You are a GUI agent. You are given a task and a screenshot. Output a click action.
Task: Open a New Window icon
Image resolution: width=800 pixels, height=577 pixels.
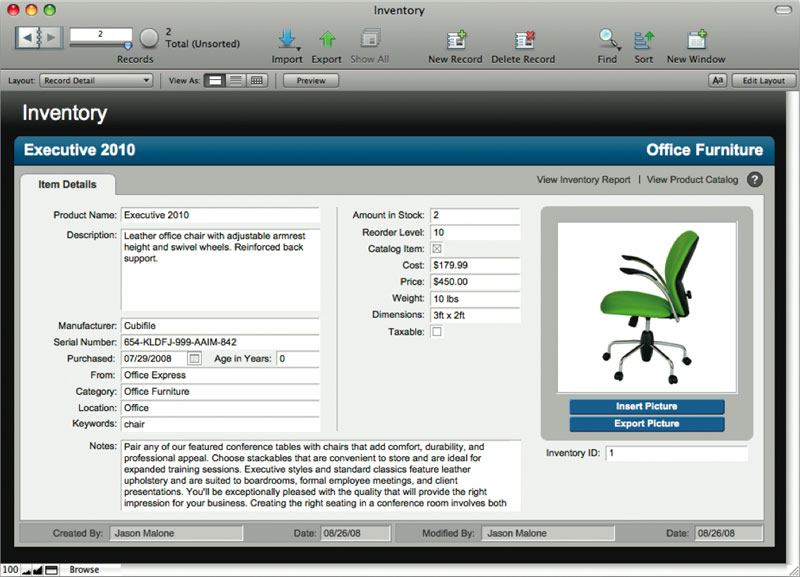(697, 40)
